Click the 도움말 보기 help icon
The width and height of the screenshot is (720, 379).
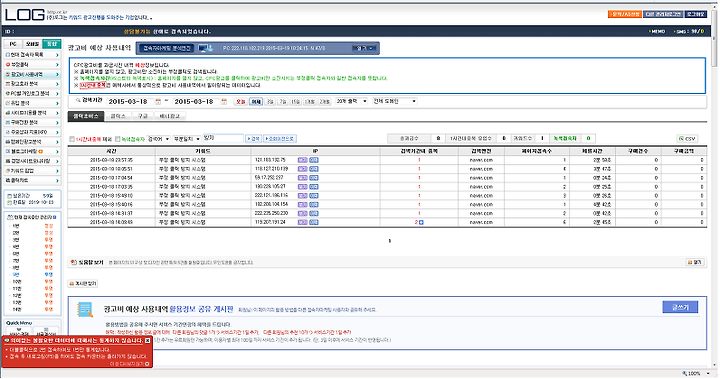(x=73, y=262)
